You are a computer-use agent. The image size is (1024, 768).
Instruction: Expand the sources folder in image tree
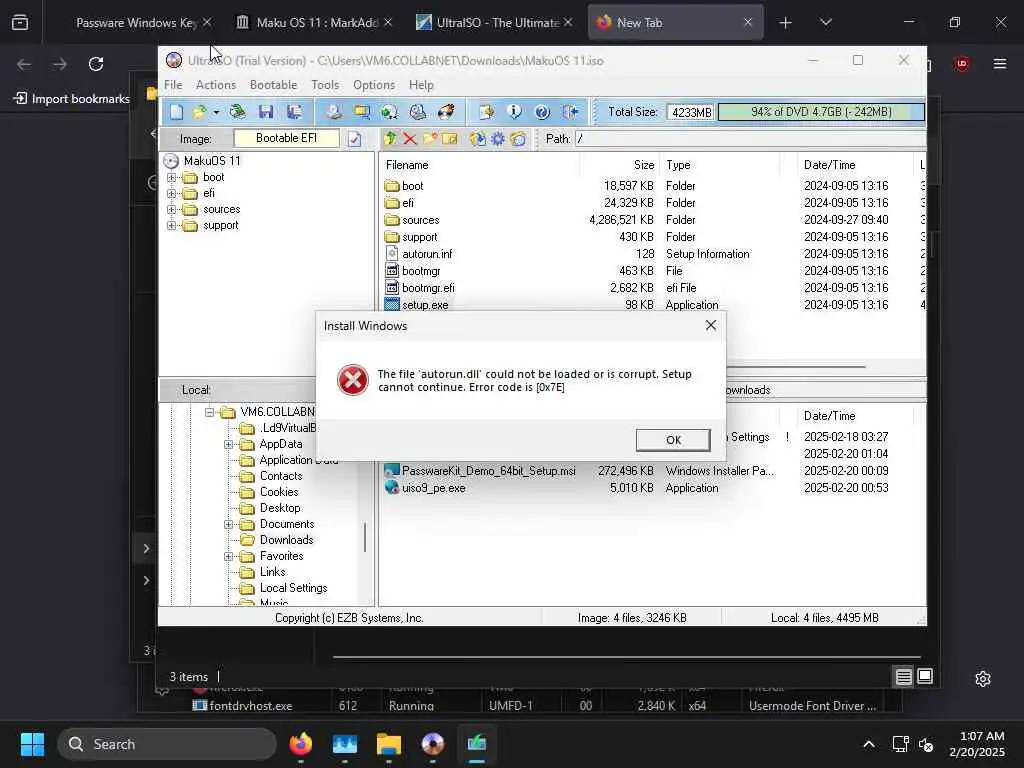(171, 210)
